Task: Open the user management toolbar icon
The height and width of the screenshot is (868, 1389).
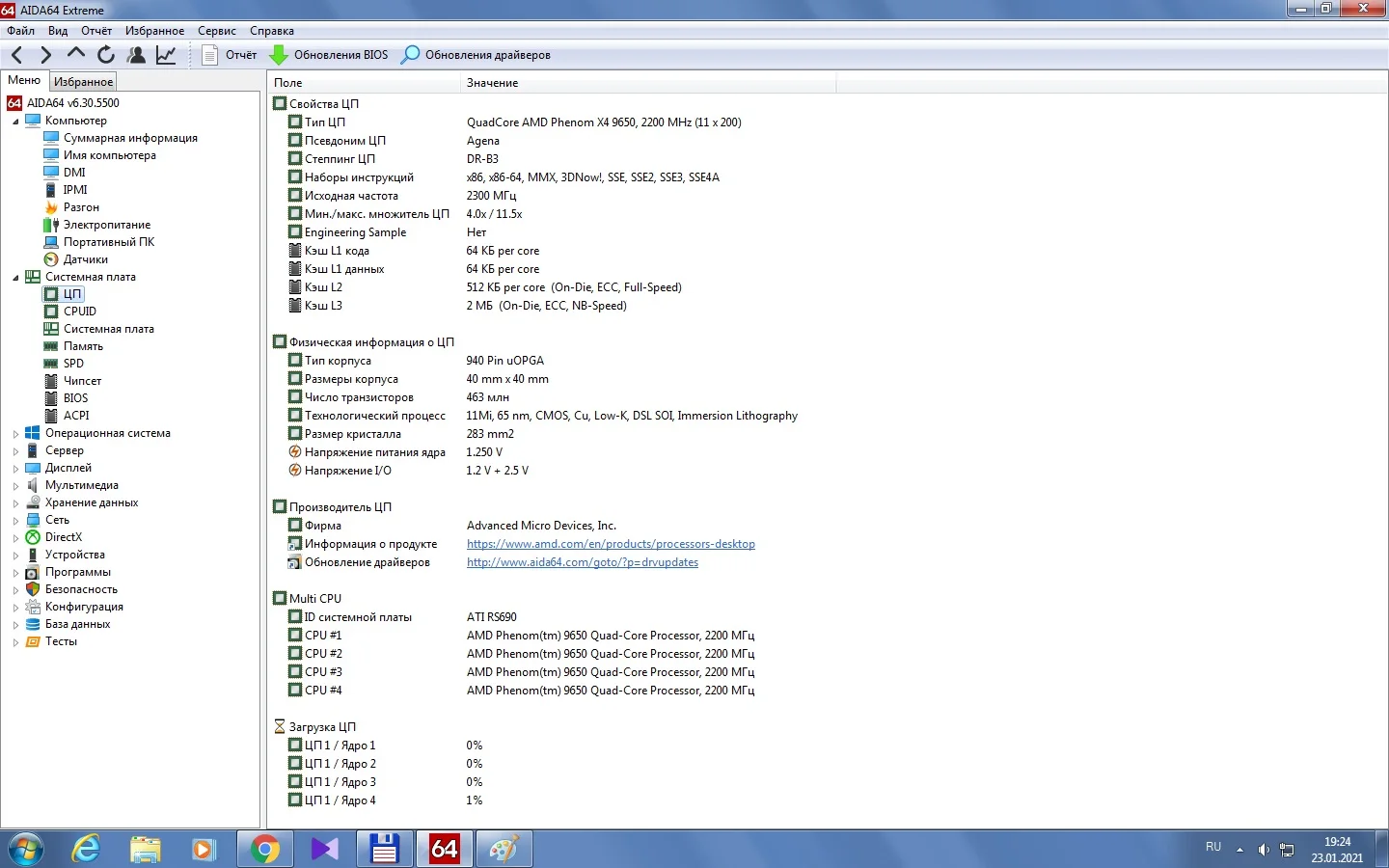Action: [136, 55]
